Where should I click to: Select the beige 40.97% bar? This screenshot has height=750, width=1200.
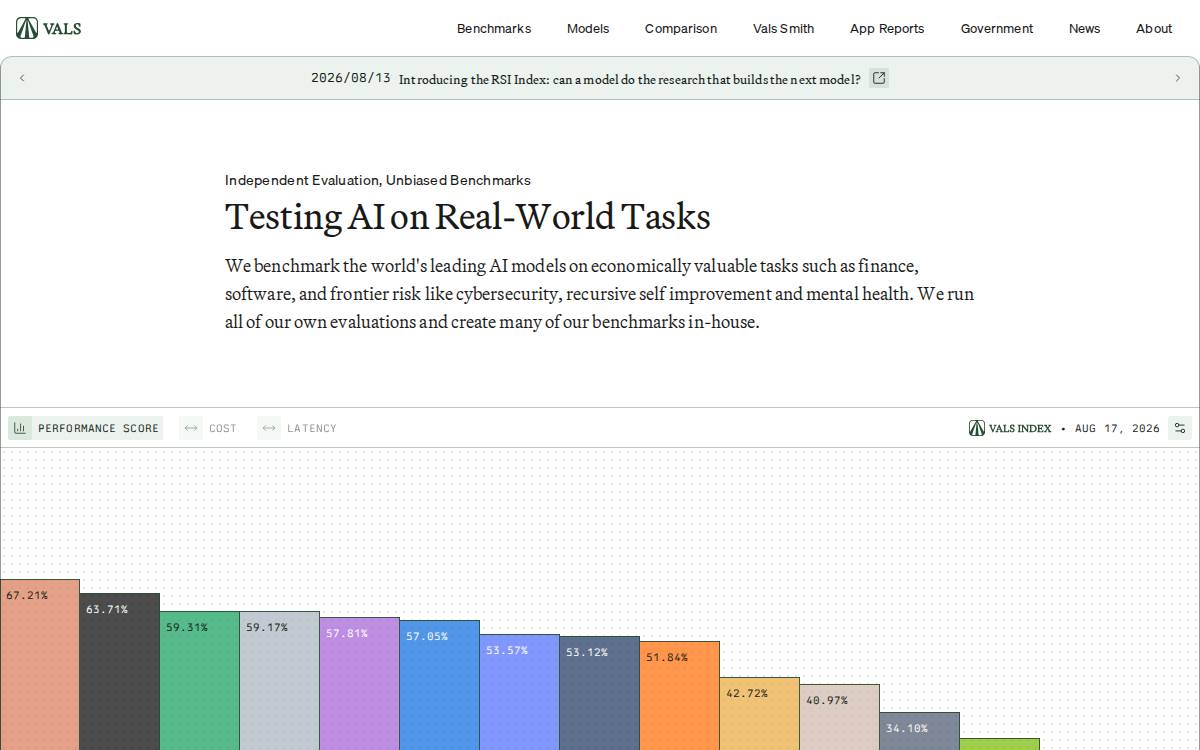pyautogui.click(x=840, y=717)
